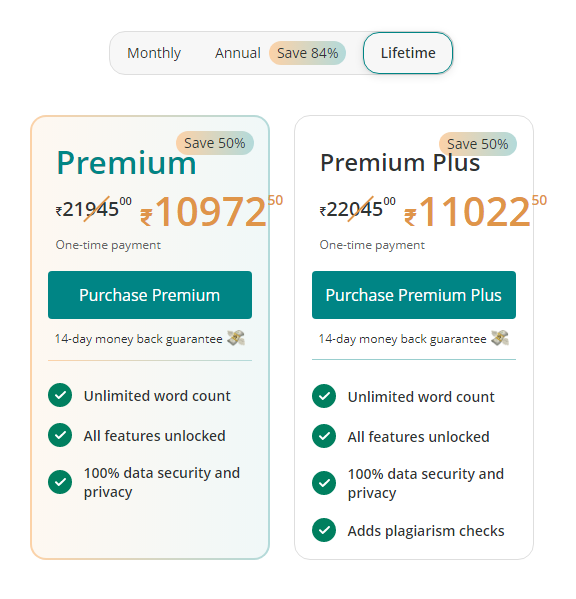The image size is (576, 599).
Task: Click money icon beside Premium guarantee
Action: [x=236, y=338]
